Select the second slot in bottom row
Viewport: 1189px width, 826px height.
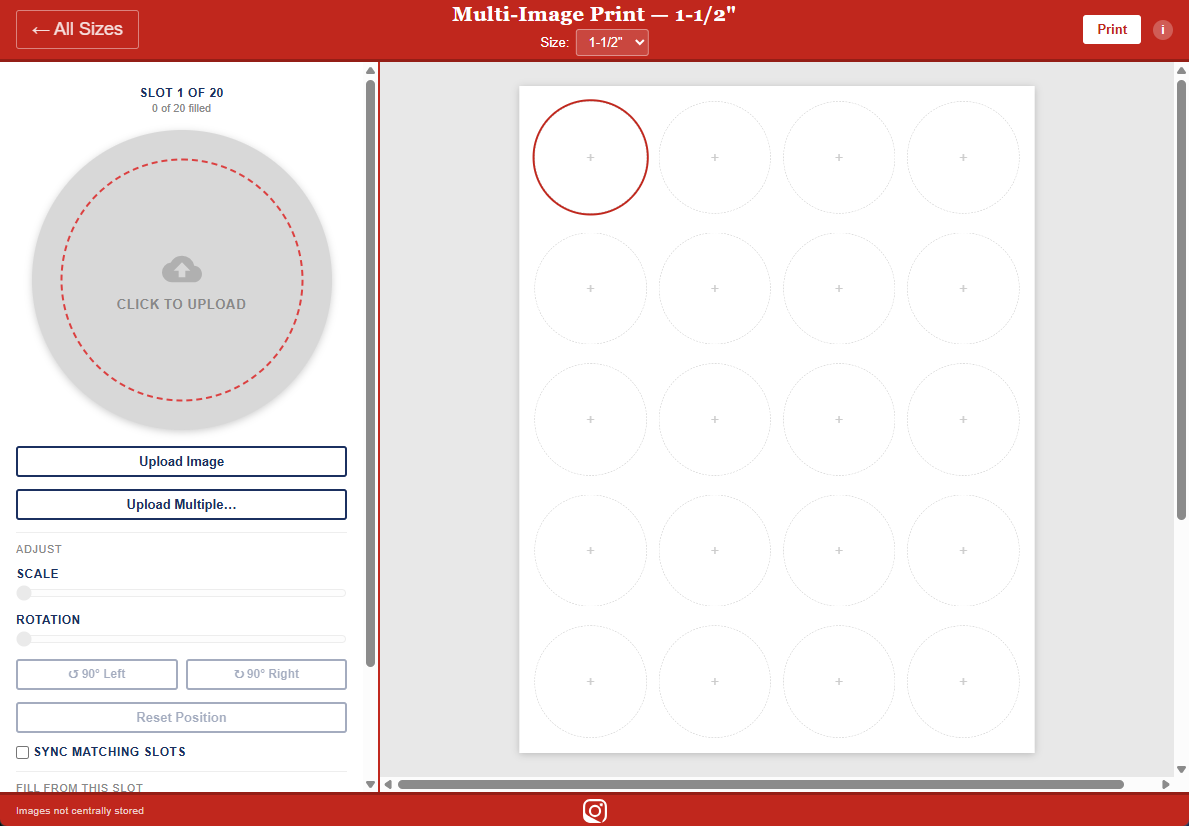tap(714, 682)
